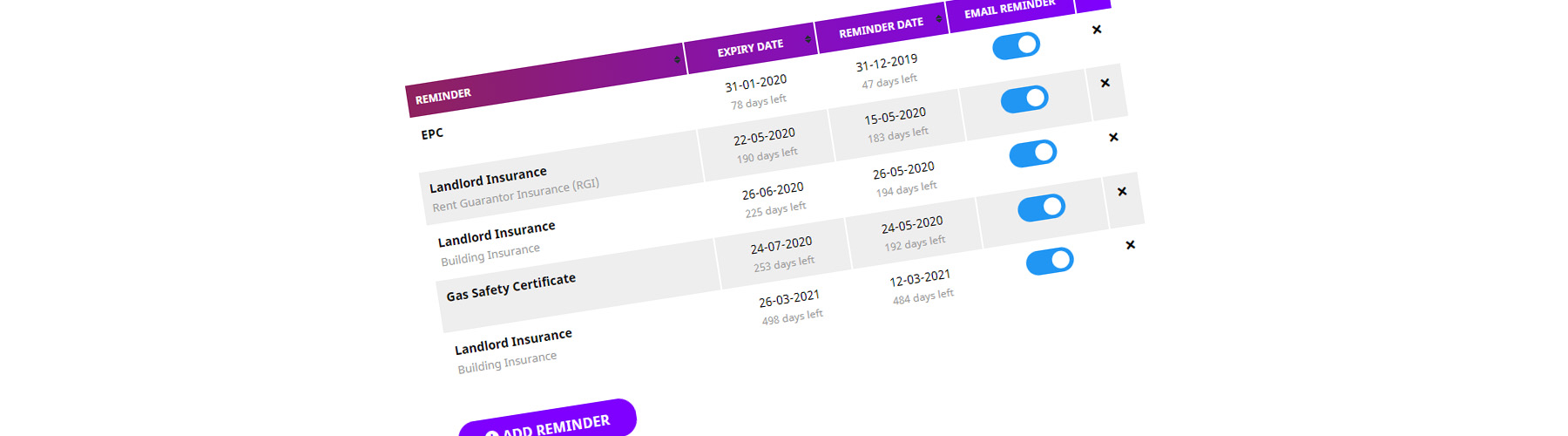
Task: Select expiry date 22-05-2020 cell
Action: click(x=766, y=146)
